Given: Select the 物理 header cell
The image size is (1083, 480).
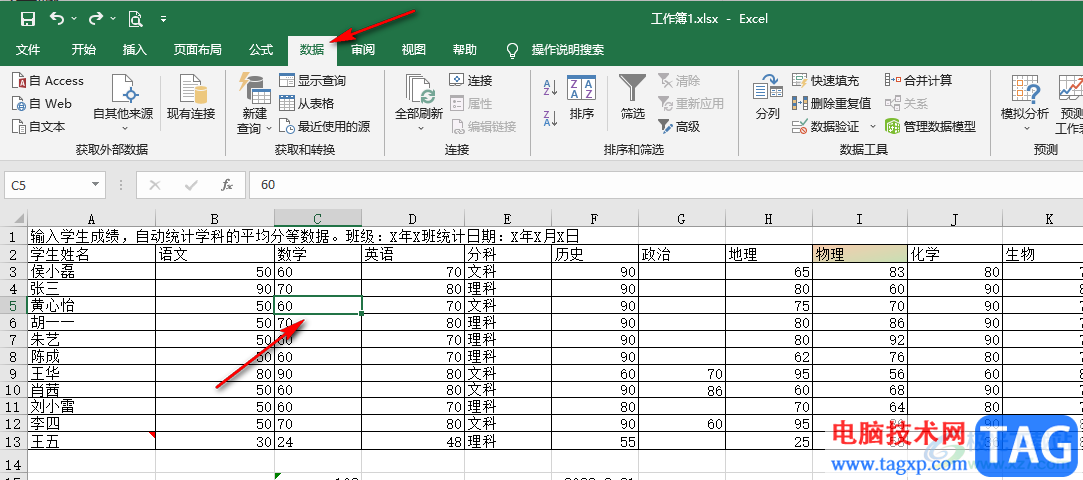Looking at the screenshot, I should point(860,254).
